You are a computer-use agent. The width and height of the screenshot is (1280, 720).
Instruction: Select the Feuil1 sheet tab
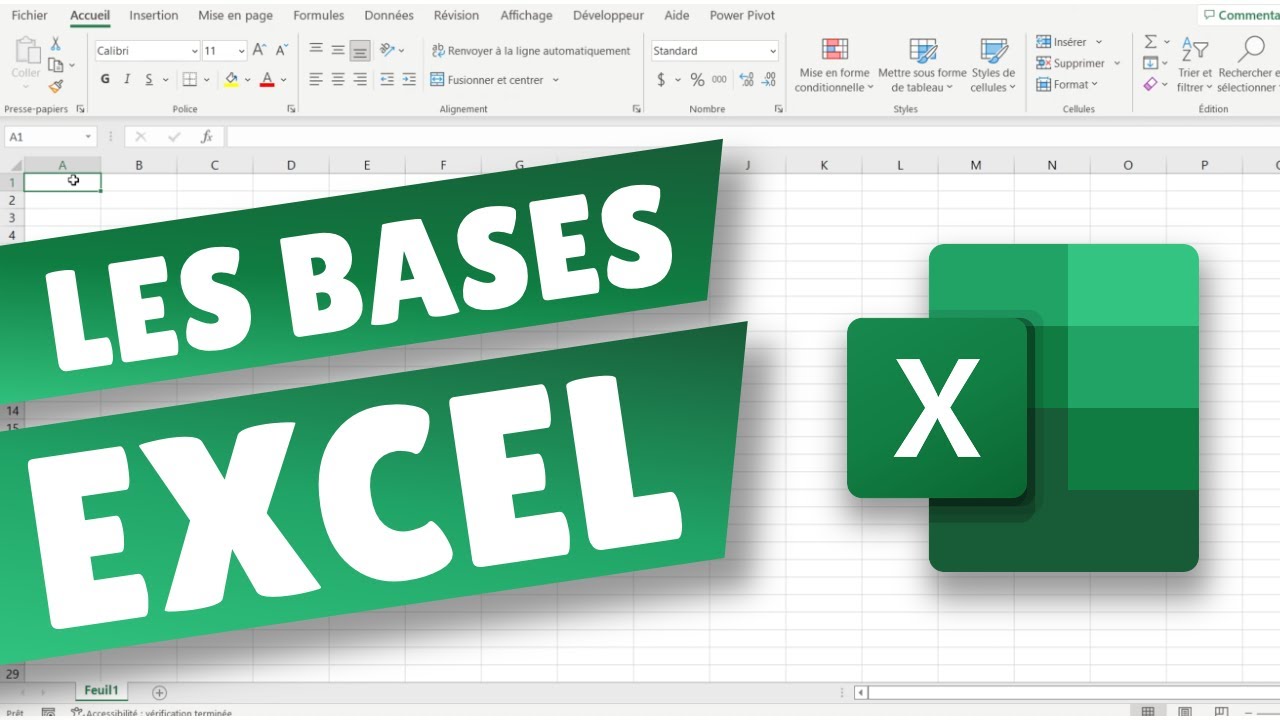[x=101, y=691]
